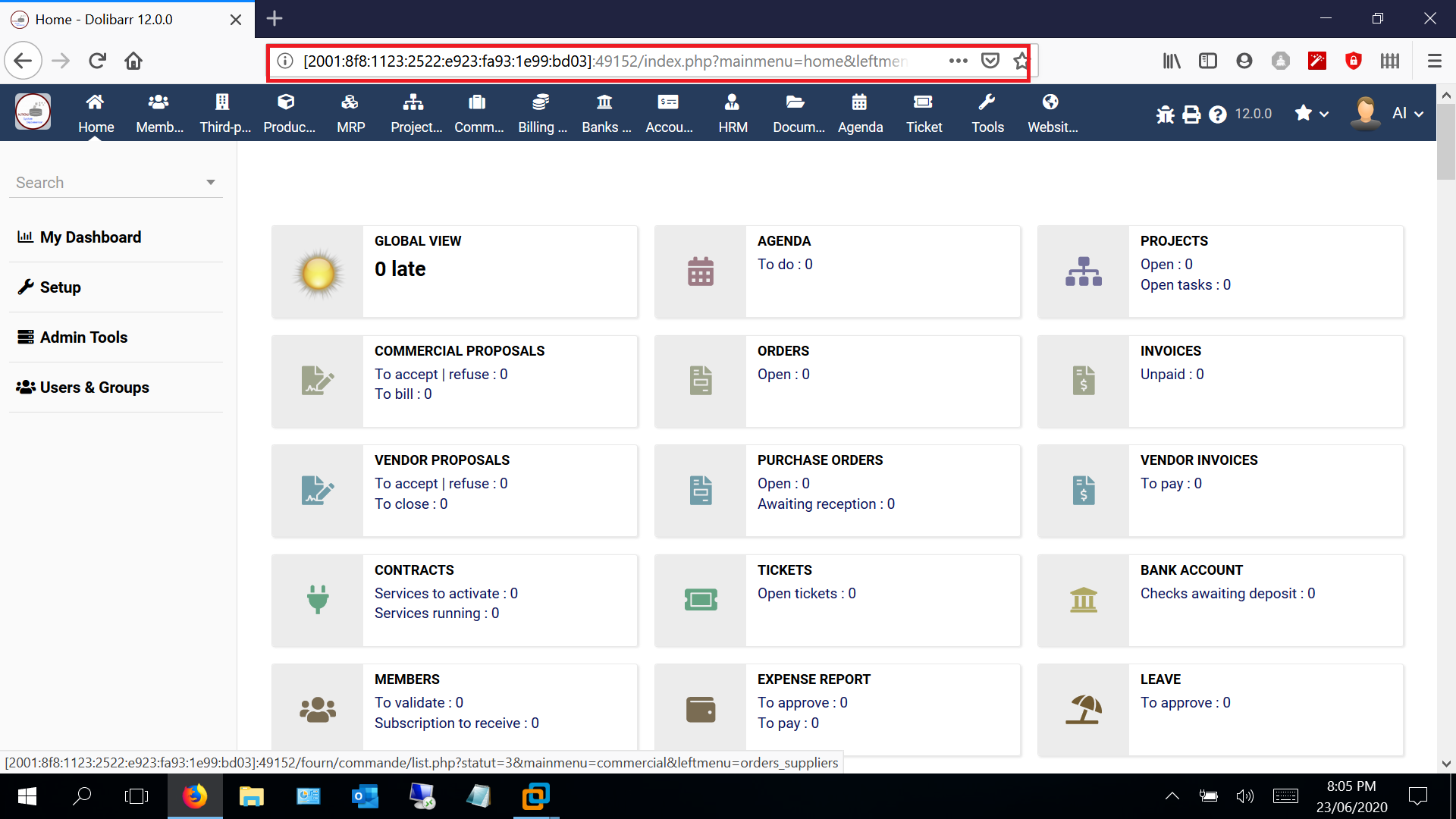This screenshot has width=1456, height=819.
Task: Open the Search dropdown in sidebar
Action: [116, 182]
